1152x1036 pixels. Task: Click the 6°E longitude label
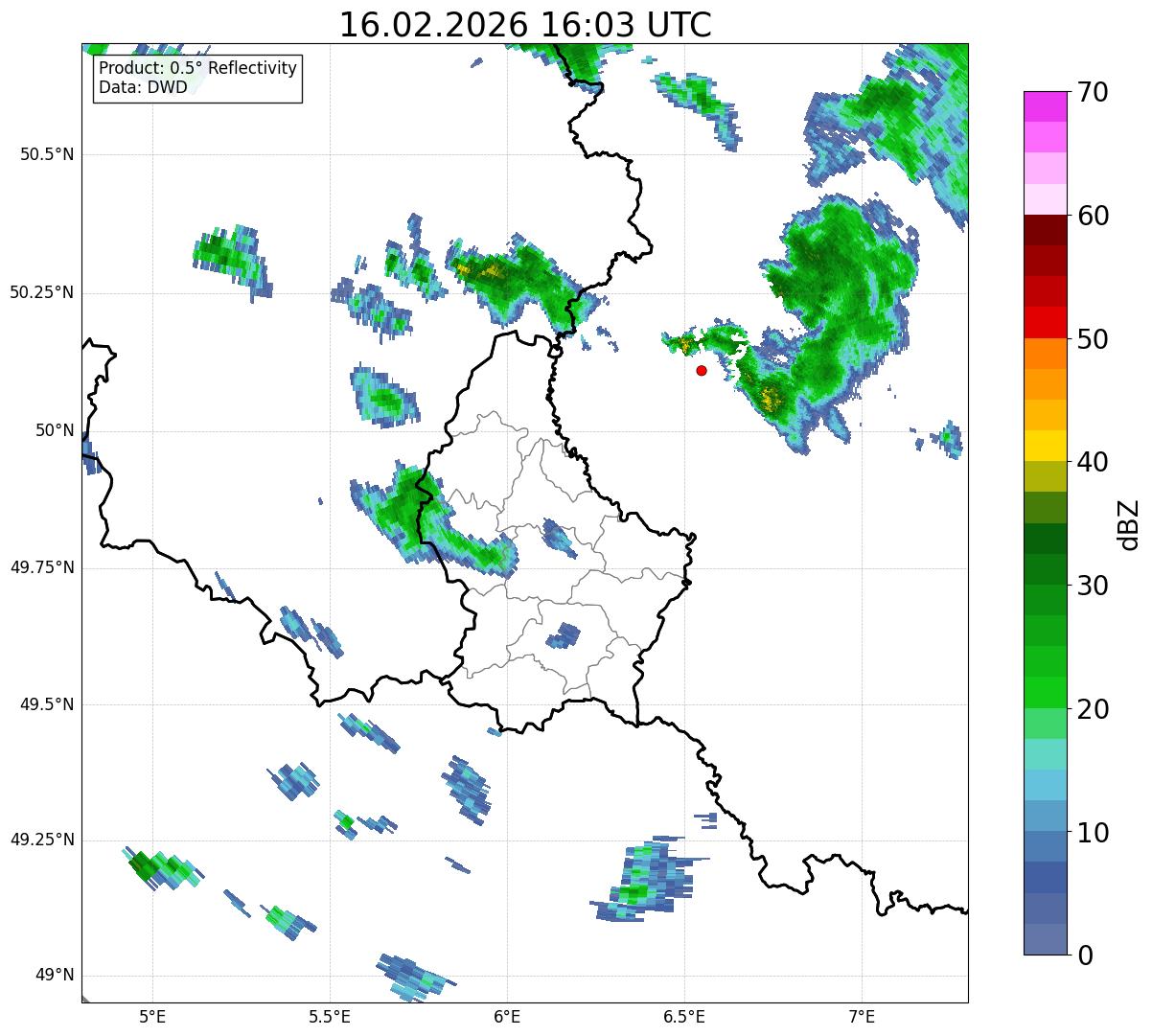[x=507, y=1016]
